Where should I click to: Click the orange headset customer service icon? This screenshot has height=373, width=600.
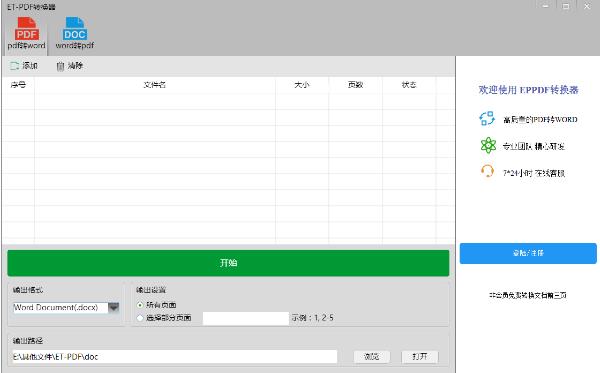[x=487, y=171]
